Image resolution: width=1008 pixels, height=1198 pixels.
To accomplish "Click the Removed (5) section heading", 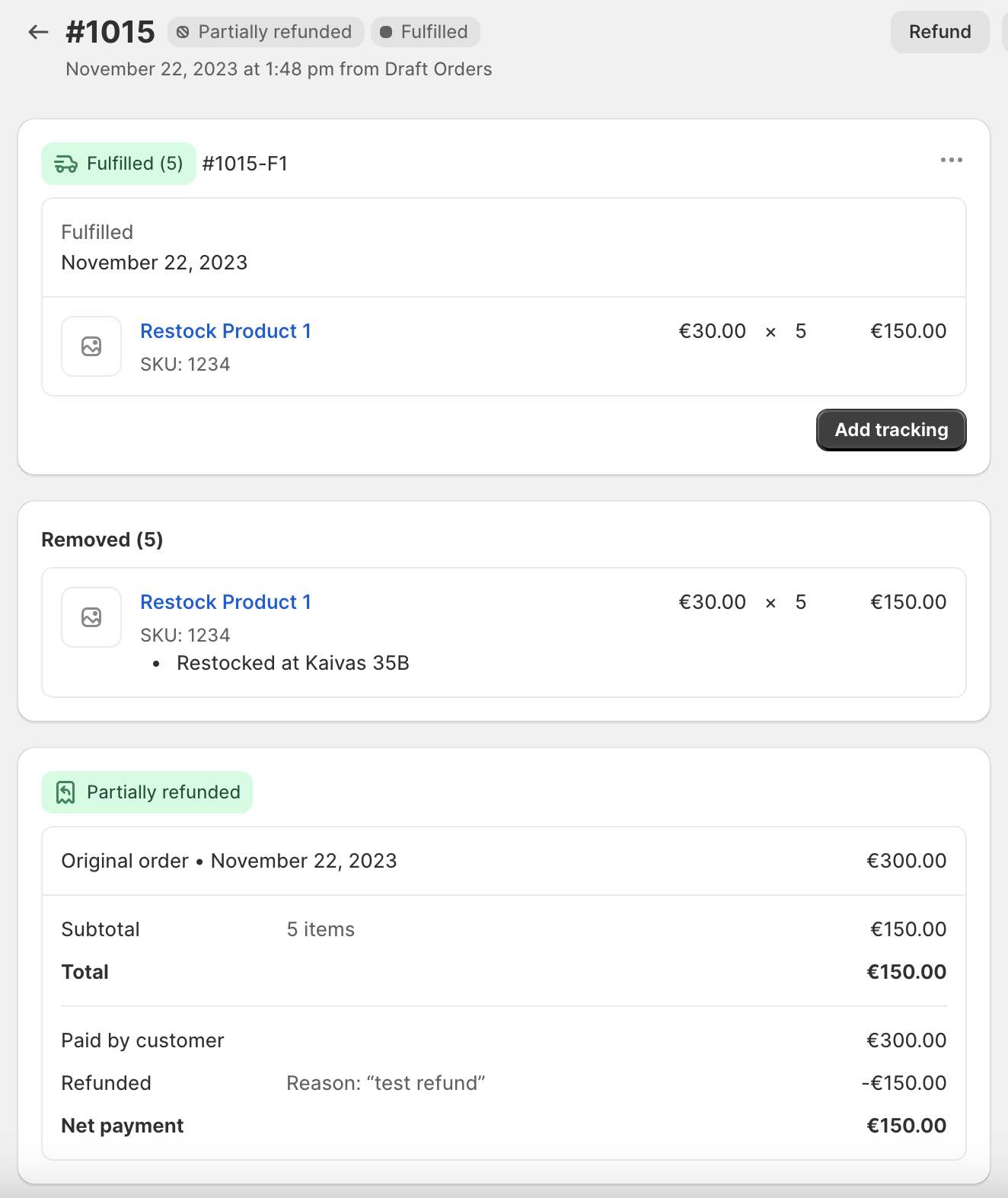I will point(102,540).
